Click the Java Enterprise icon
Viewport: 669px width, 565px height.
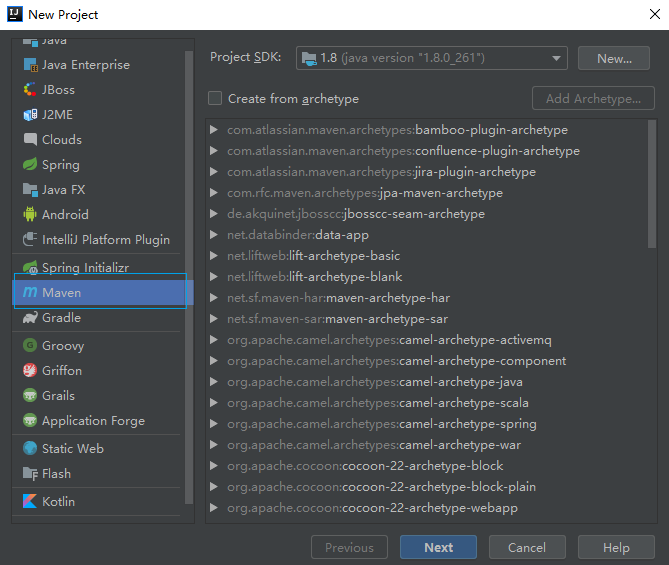pyautogui.click(x=30, y=65)
